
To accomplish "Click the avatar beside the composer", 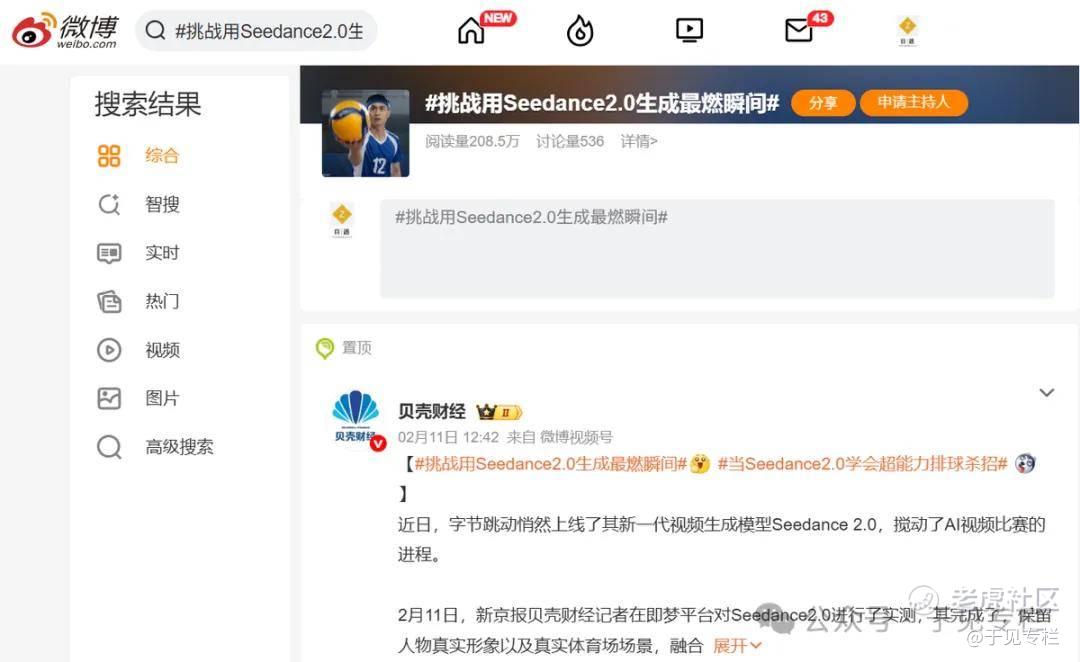I will pyautogui.click(x=342, y=220).
